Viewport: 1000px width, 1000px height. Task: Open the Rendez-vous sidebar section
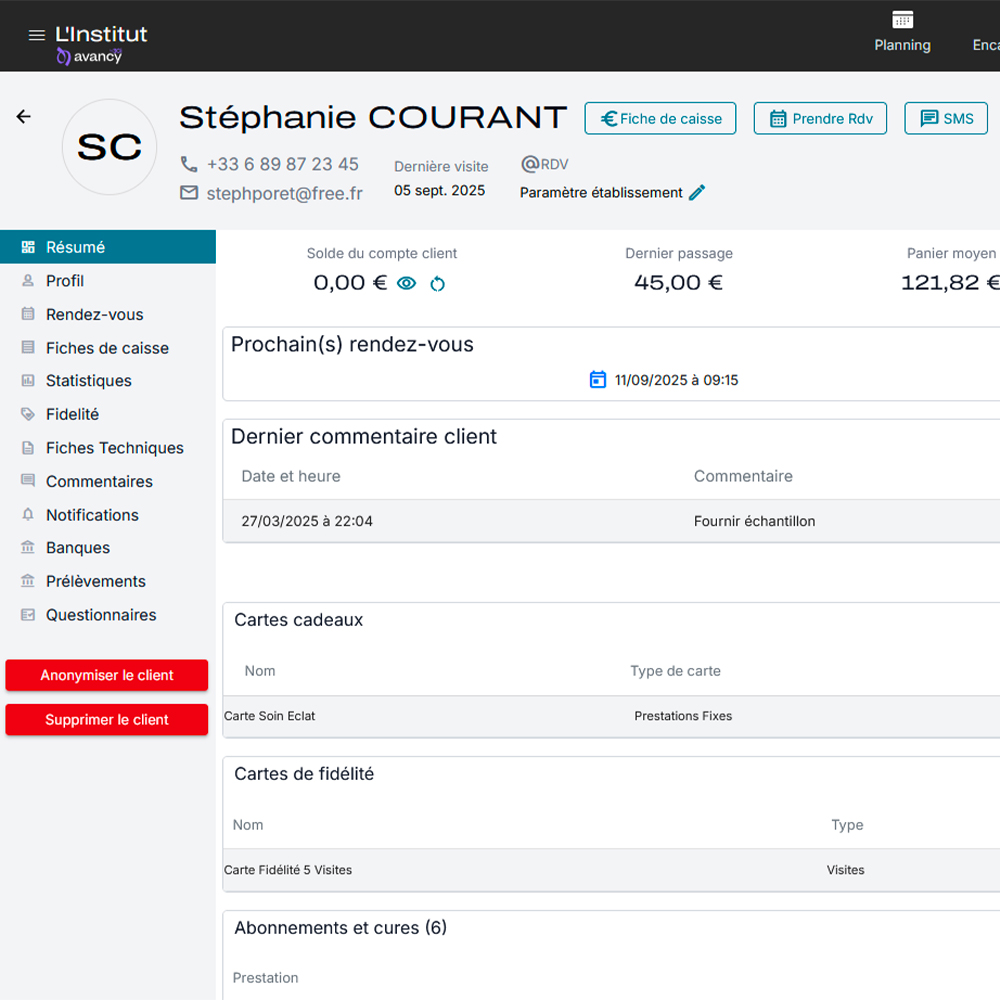94,314
